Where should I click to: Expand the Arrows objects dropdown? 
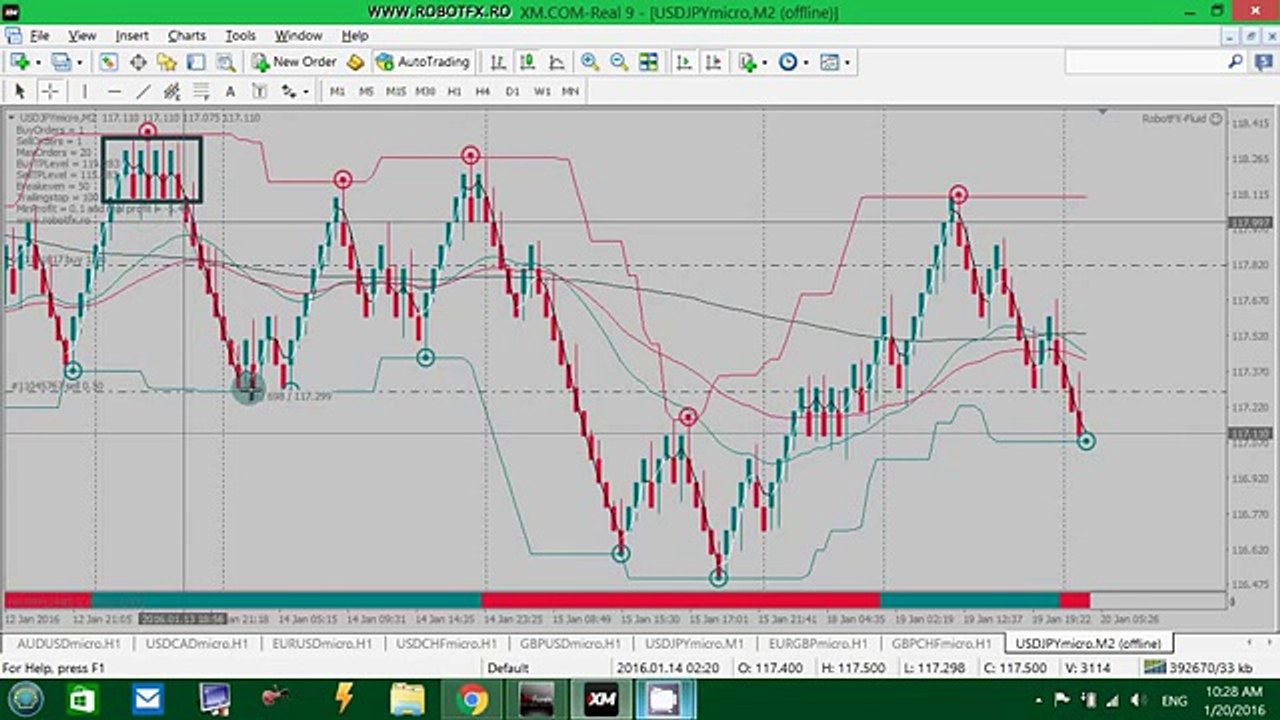(x=305, y=92)
